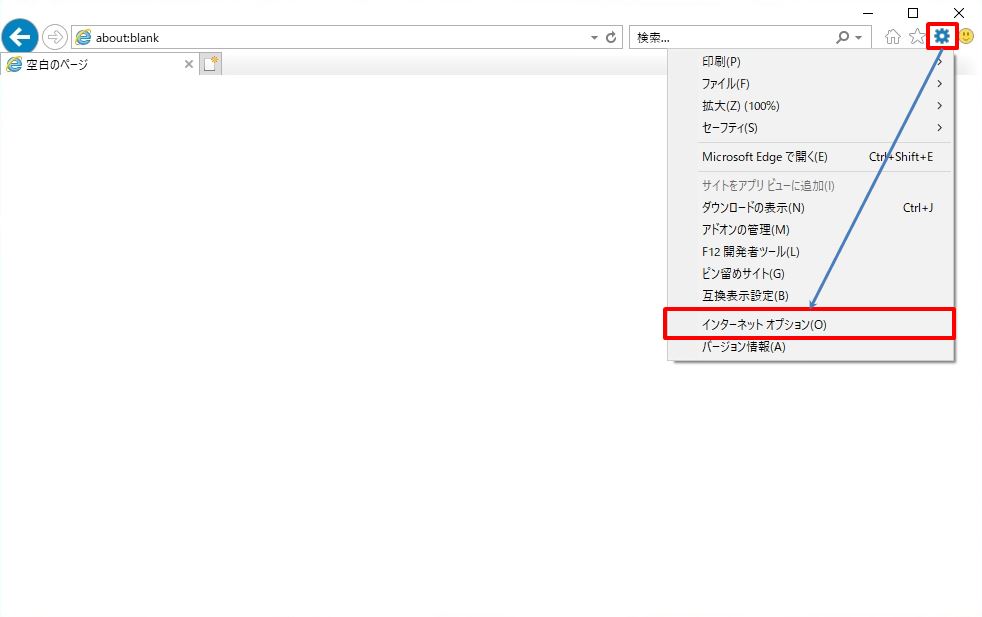Open F12 開発者ツール(L)
The width and height of the screenshot is (982, 617).
(x=811, y=251)
